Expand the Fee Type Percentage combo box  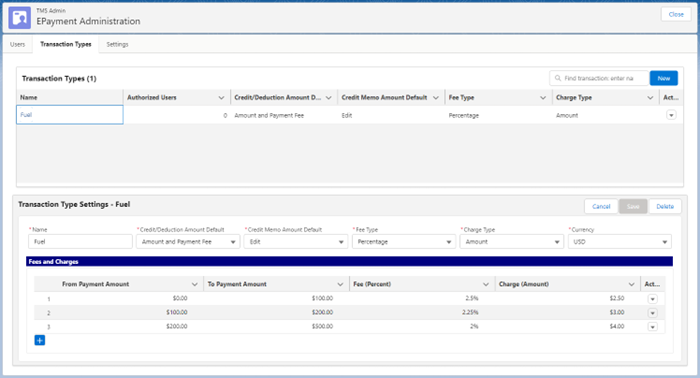pyautogui.click(x=404, y=242)
